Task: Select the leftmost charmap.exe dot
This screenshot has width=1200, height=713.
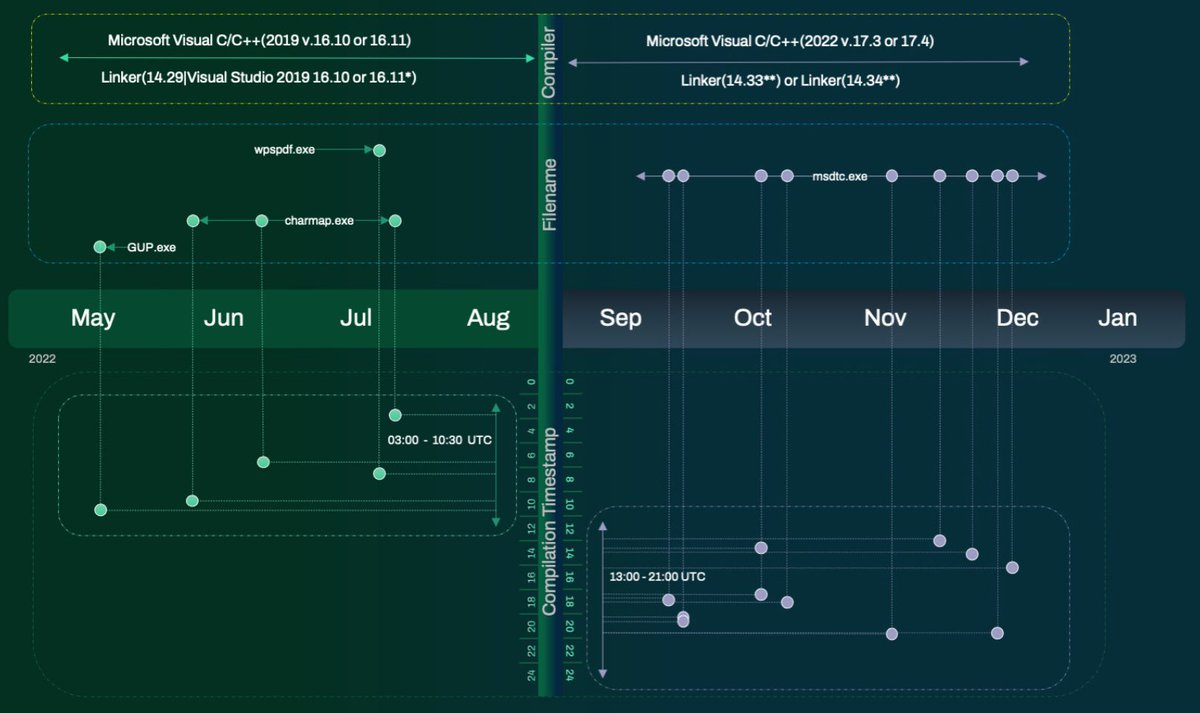Action: [193, 220]
